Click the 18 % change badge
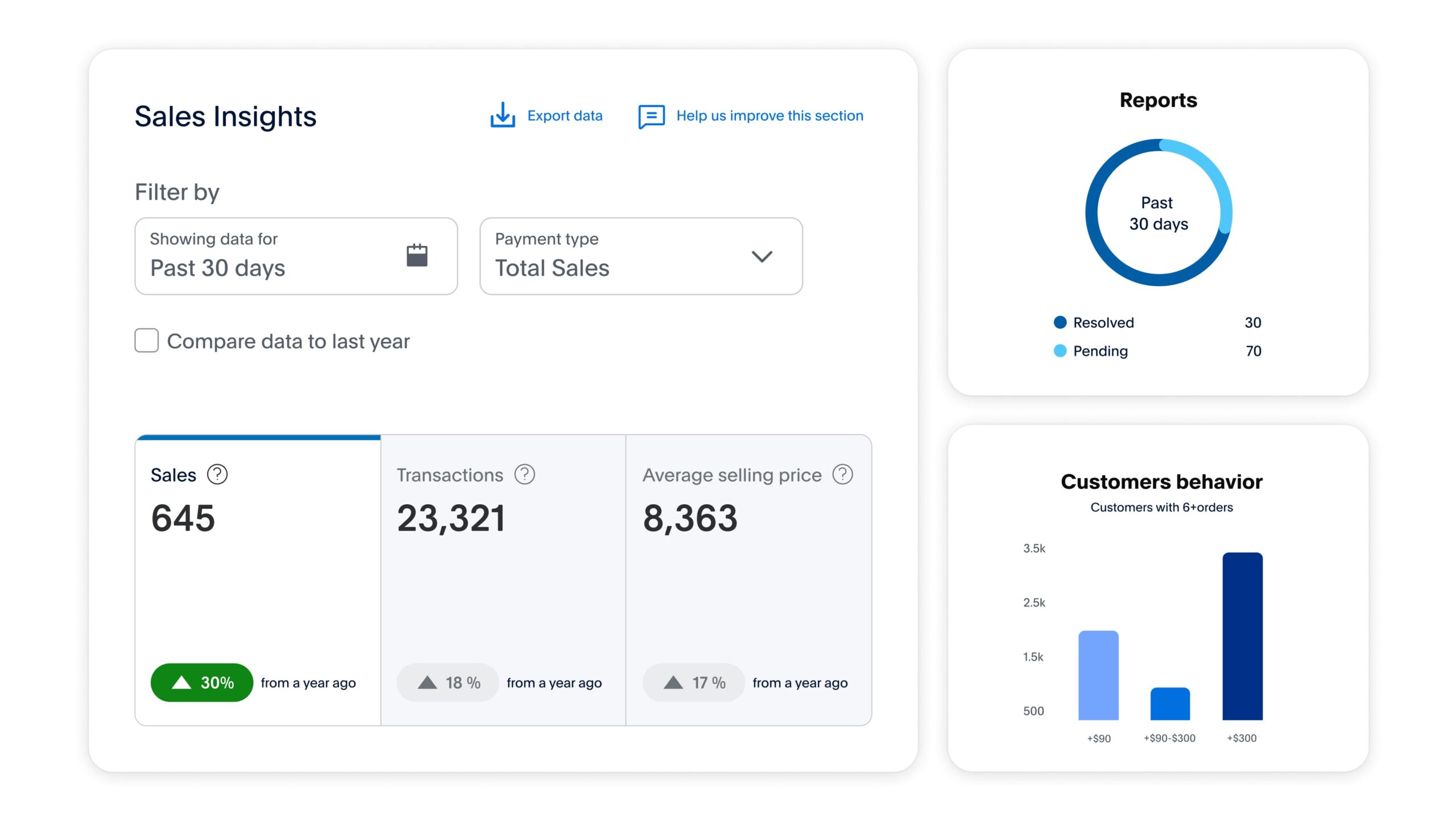The height and width of the screenshot is (820, 1456). (448, 682)
